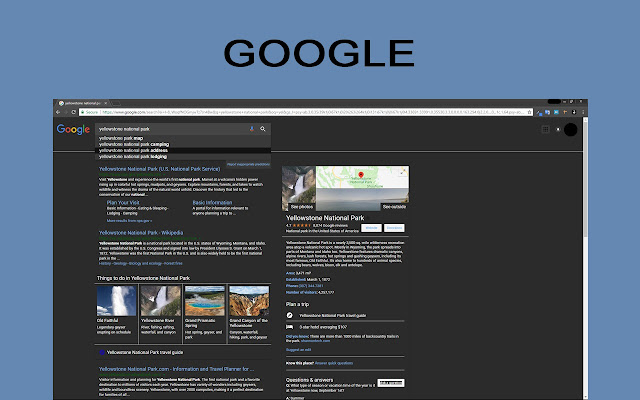Click the park phone number link
This screenshot has width=640, height=400.
point(311,286)
